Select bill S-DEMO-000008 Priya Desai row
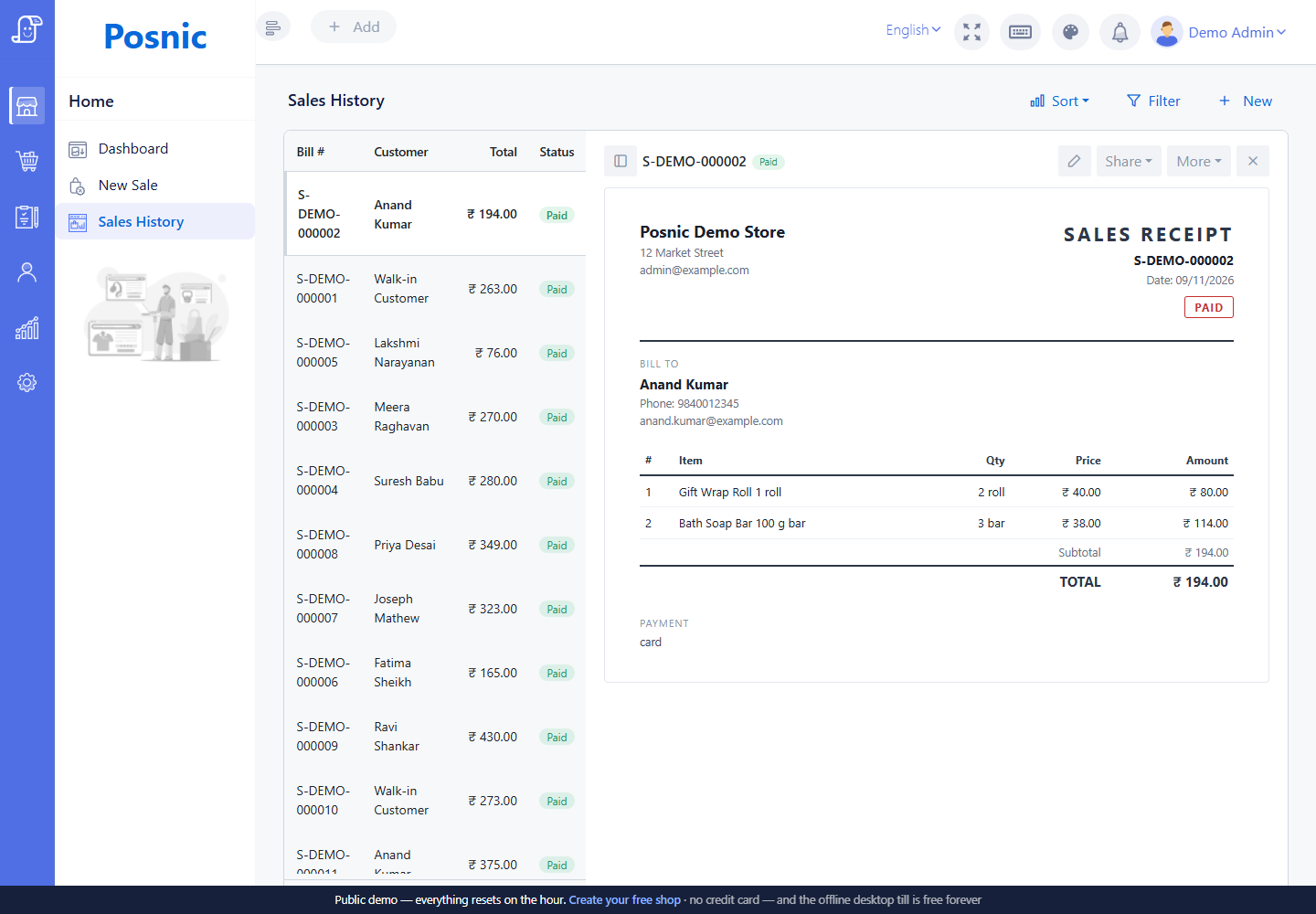The height and width of the screenshot is (914, 1316). pos(435,545)
